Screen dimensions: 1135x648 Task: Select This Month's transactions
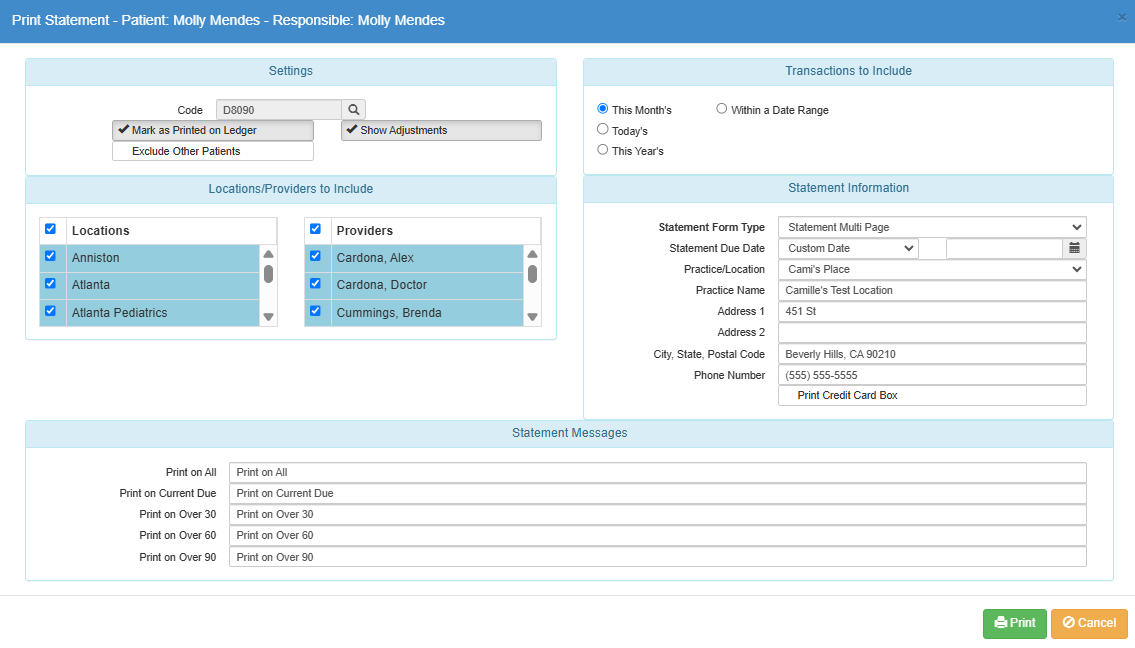point(602,109)
